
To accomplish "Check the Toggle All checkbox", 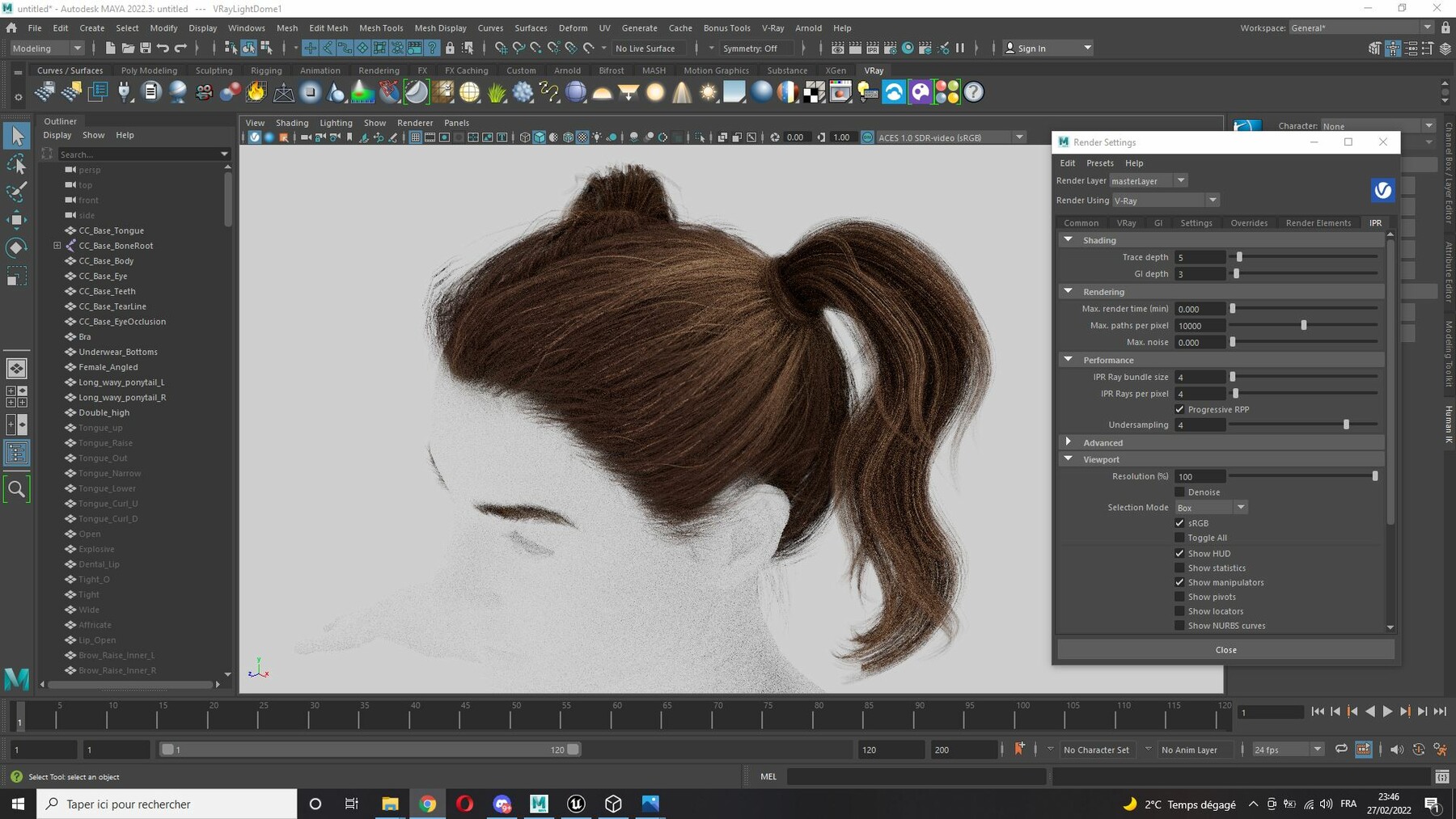I will 1179,538.
